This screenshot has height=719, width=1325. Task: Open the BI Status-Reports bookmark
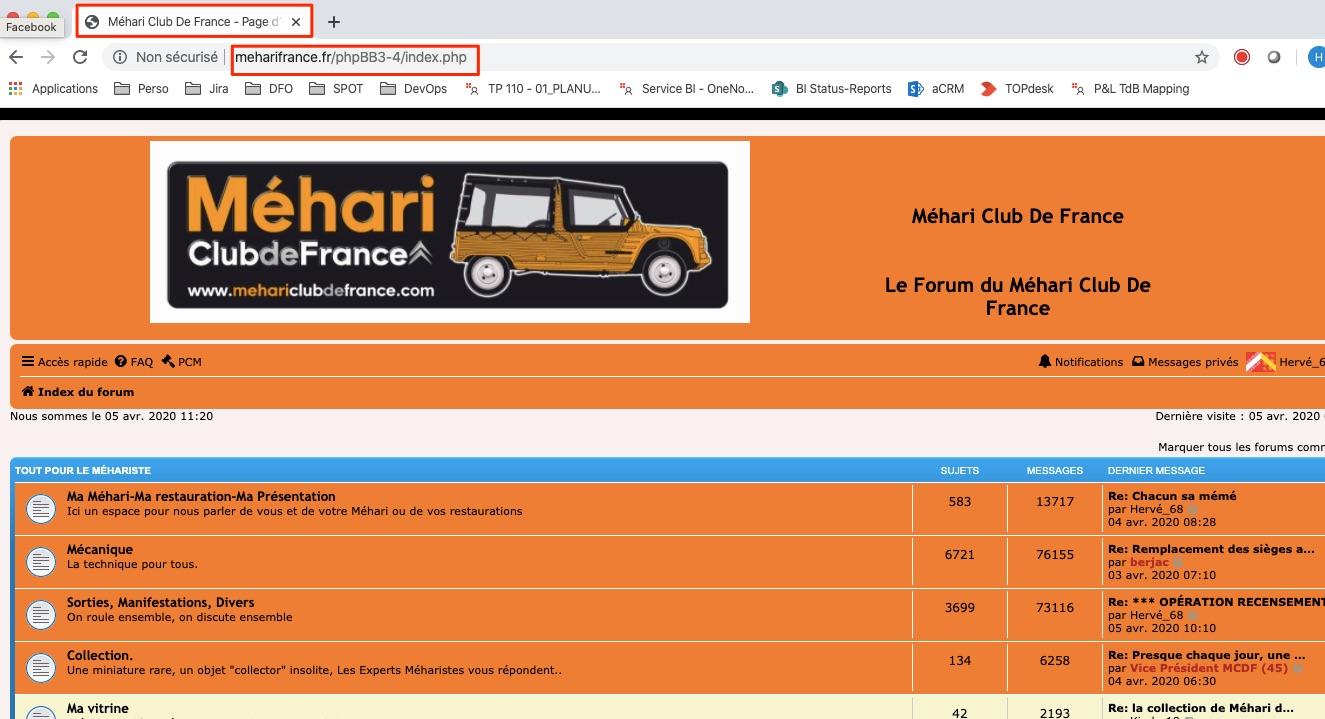(x=832, y=89)
